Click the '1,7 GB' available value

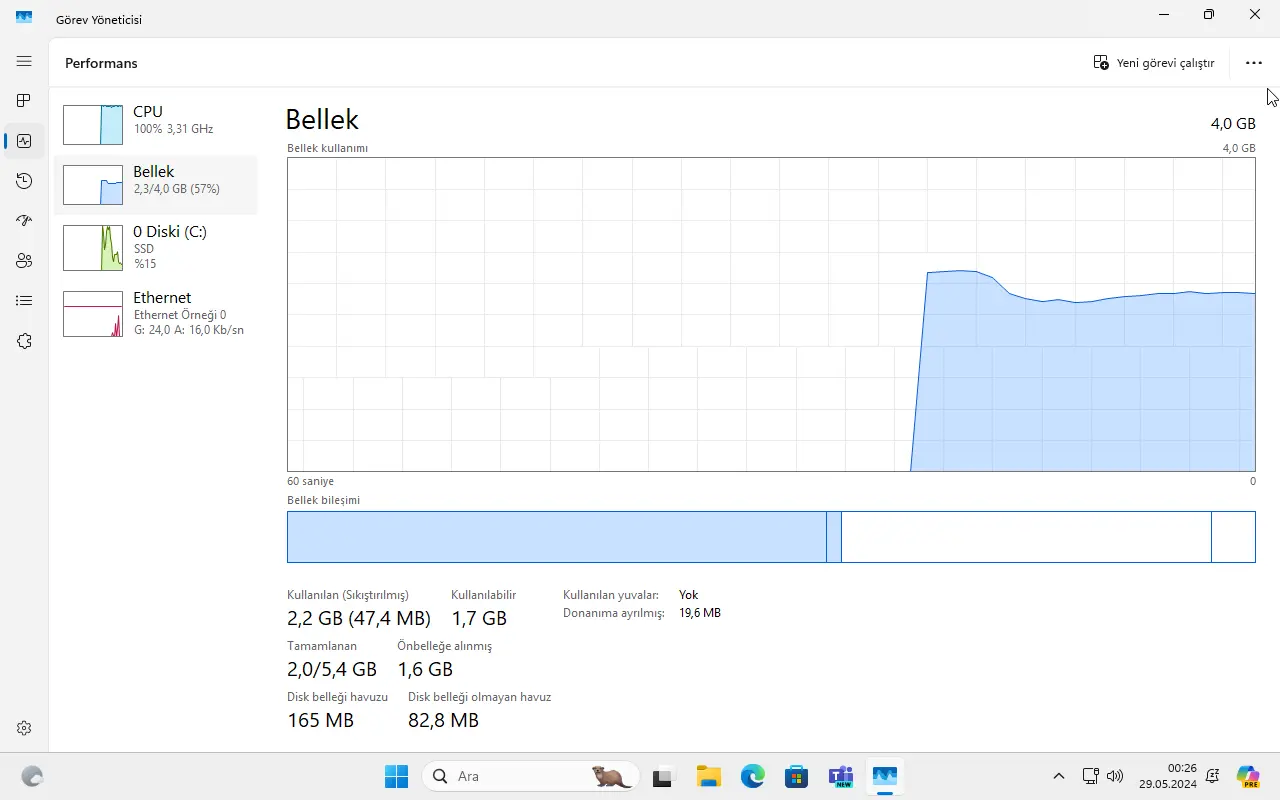(x=479, y=618)
